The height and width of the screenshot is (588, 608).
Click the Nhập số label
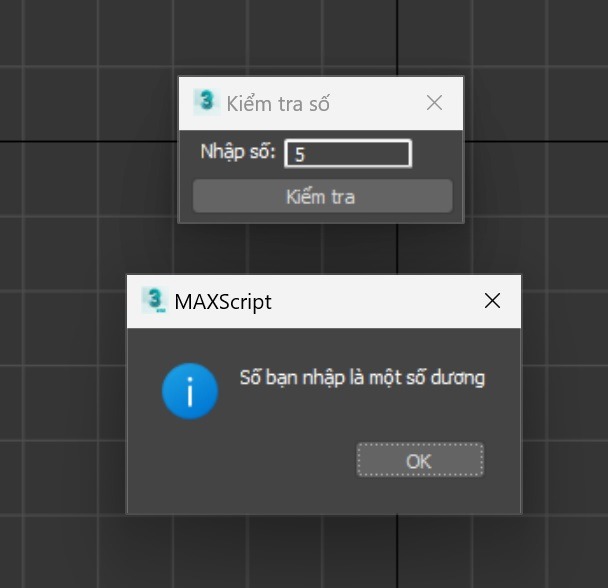point(238,153)
